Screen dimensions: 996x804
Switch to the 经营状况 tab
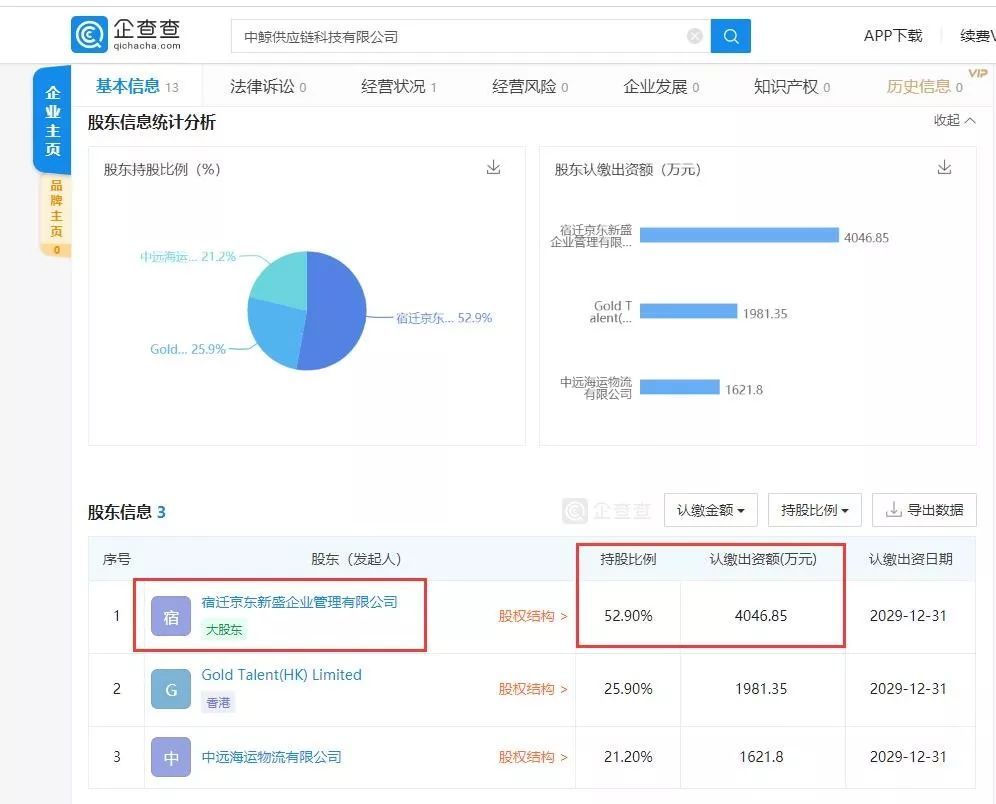pyautogui.click(x=398, y=86)
